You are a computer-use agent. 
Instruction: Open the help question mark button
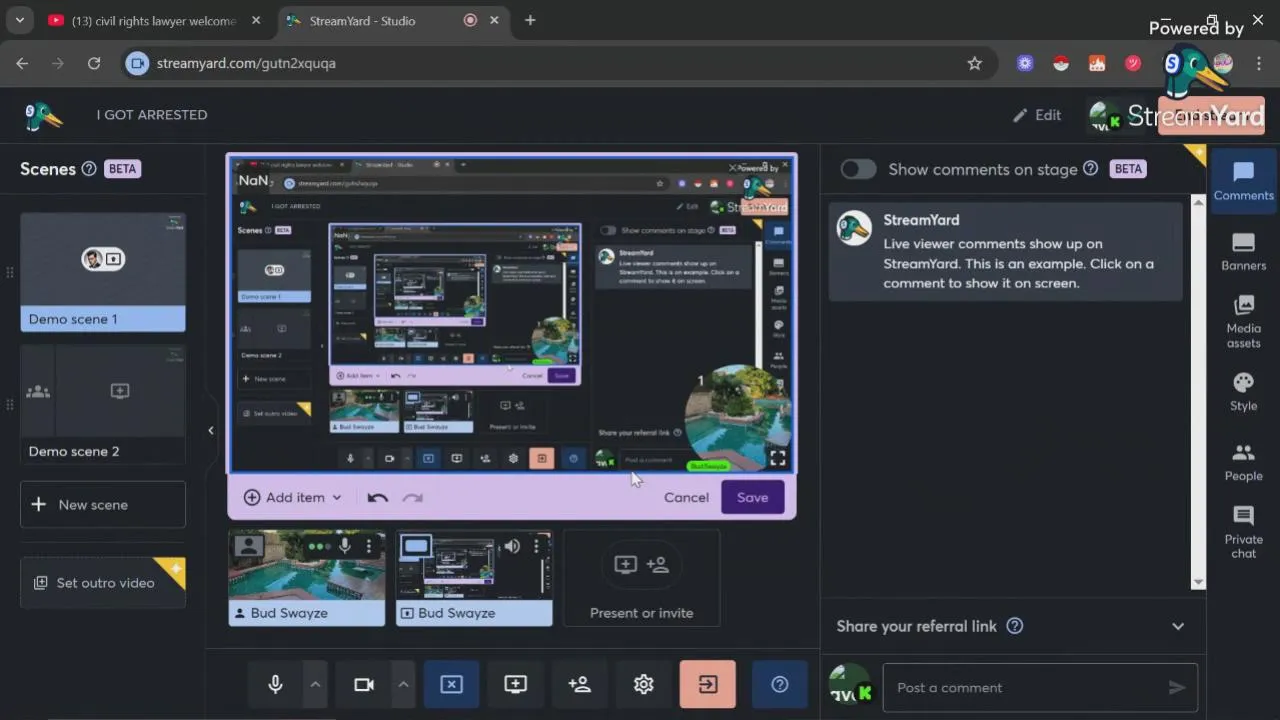pyautogui.click(x=779, y=685)
